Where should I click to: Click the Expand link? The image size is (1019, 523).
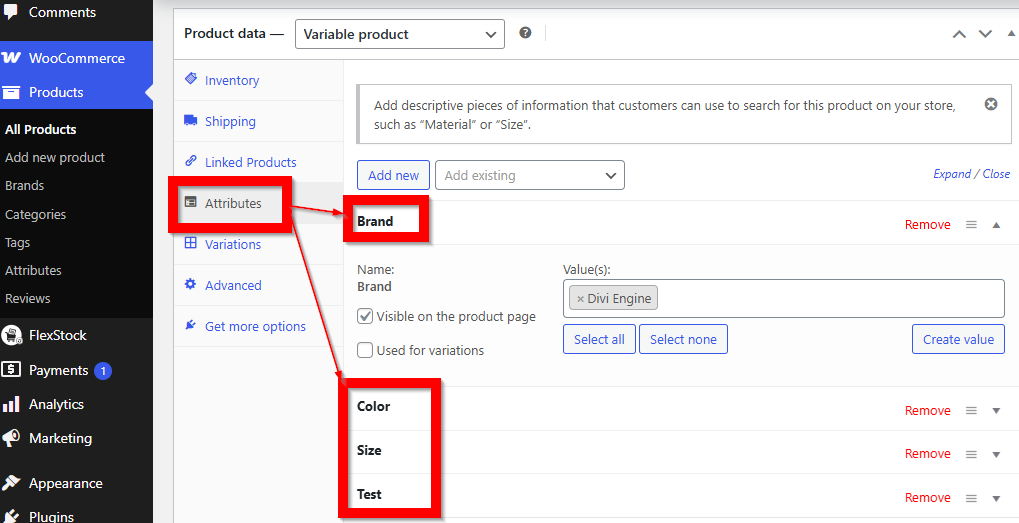(x=952, y=173)
